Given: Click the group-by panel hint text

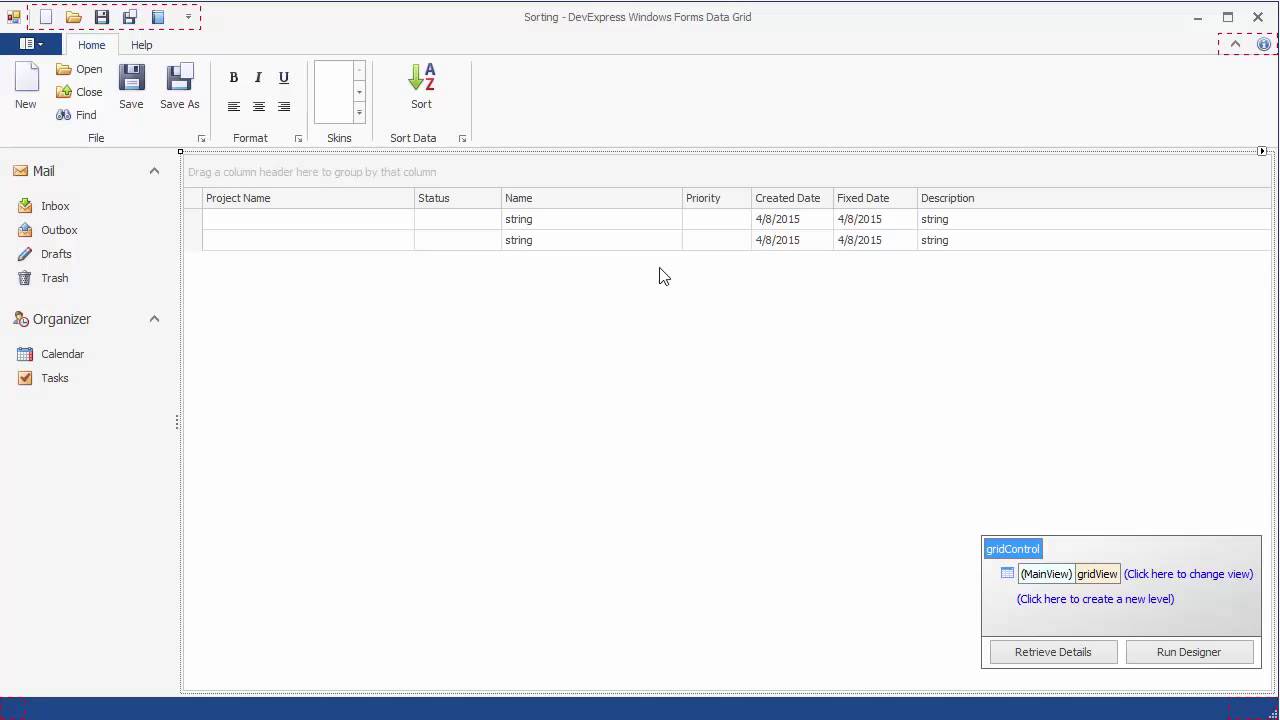Looking at the screenshot, I should [x=312, y=172].
